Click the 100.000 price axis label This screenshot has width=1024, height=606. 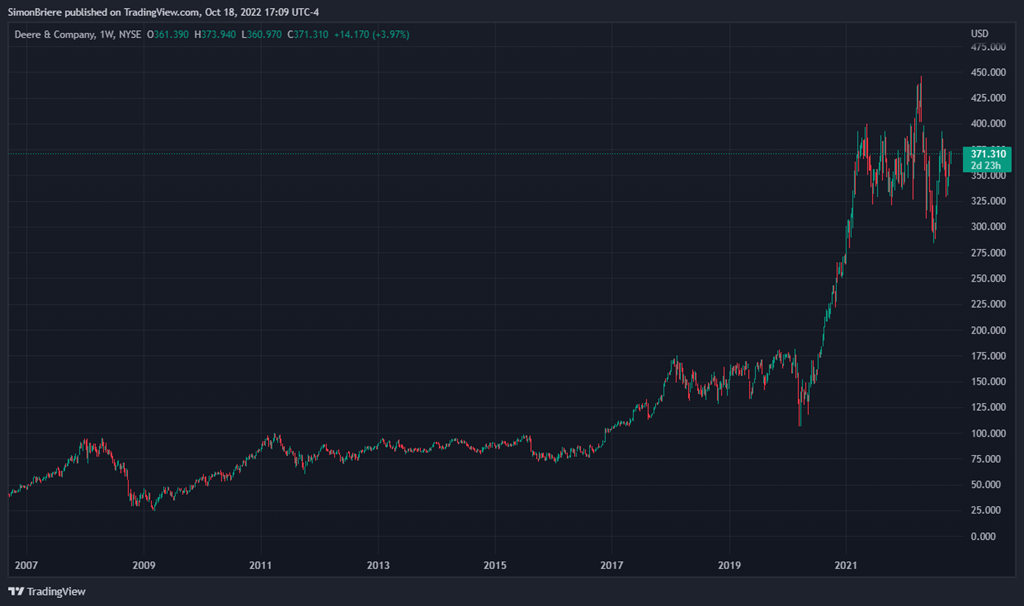[988, 433]
